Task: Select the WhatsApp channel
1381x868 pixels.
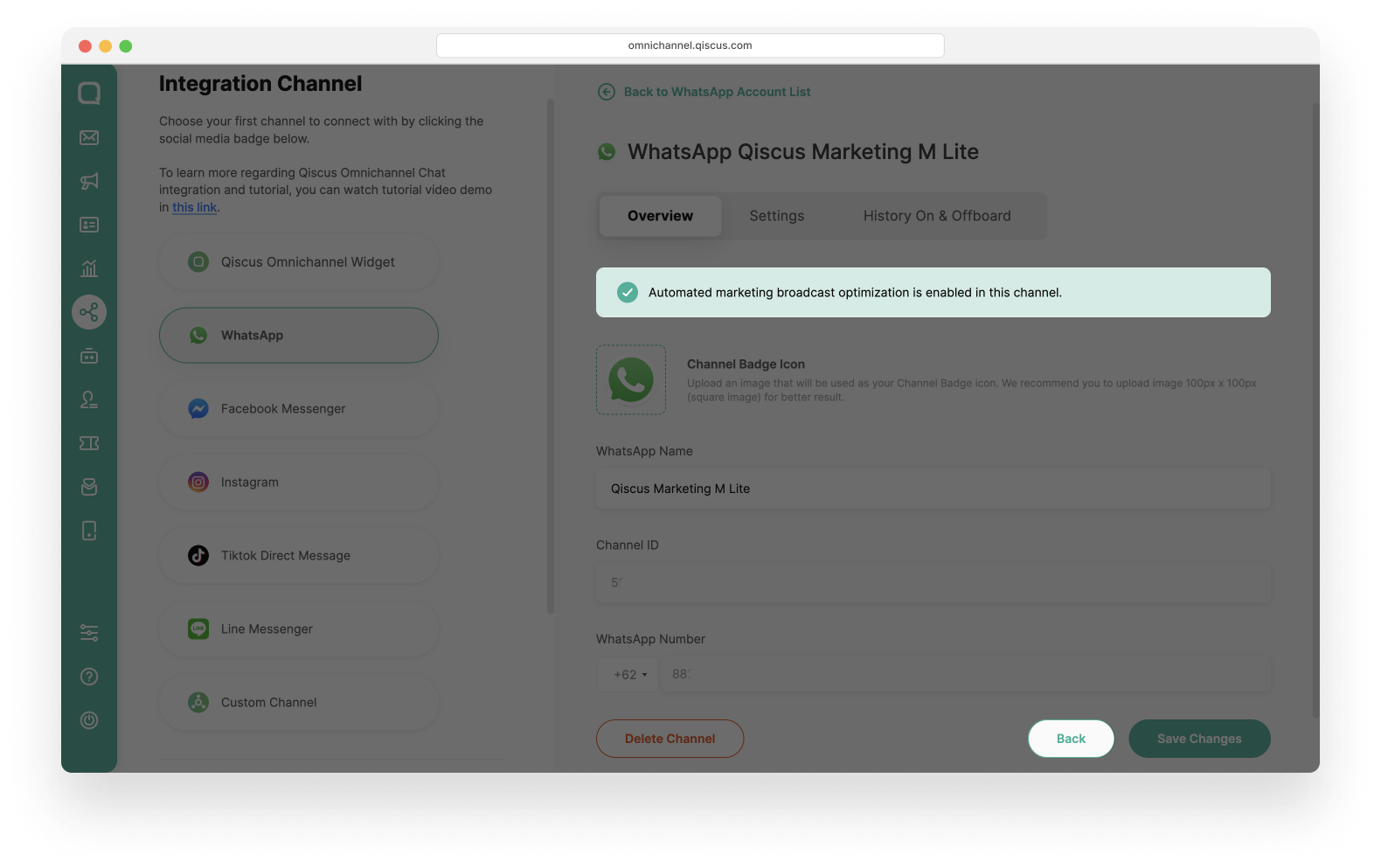Action: (x=299, y=336)
